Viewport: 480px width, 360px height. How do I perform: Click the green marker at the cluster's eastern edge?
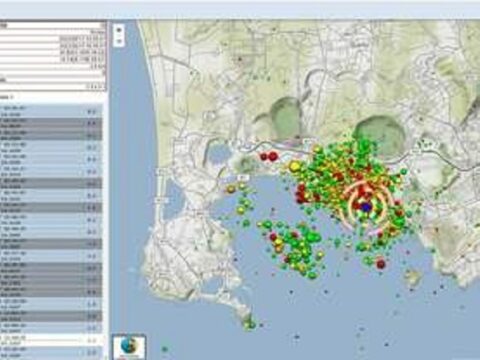tap(404, 172)
